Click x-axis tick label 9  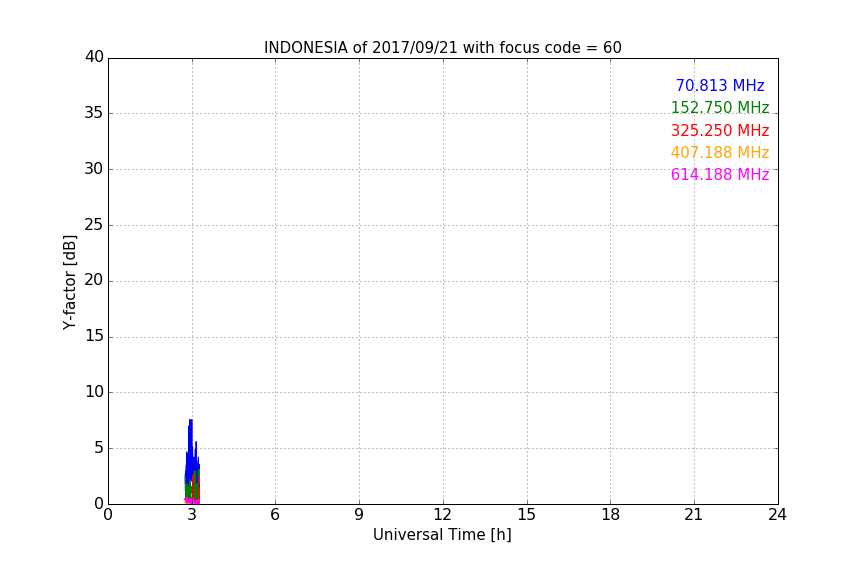[x=359, y=515]
